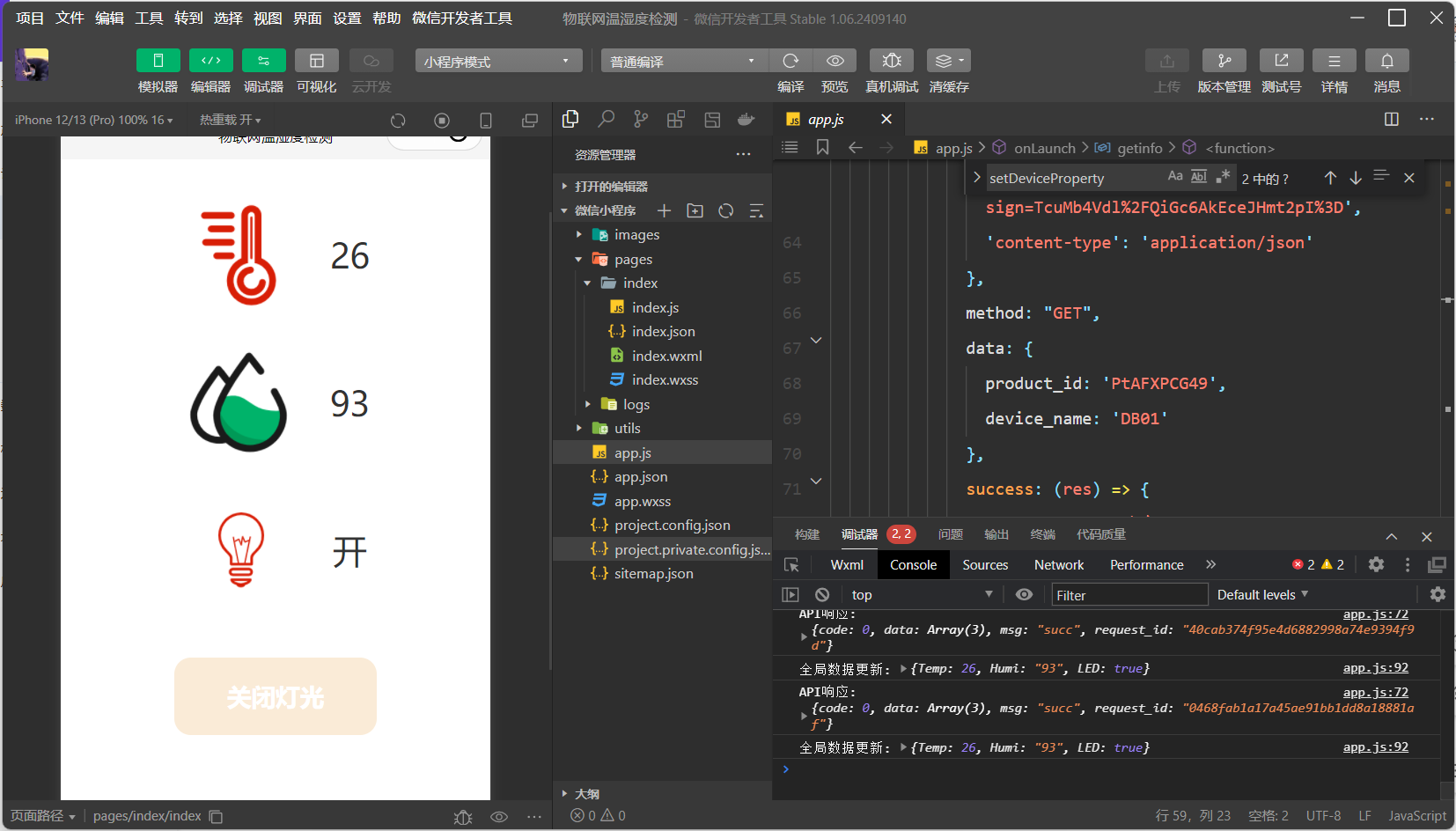Switch to the Network devtools tab

point(1059,565)
